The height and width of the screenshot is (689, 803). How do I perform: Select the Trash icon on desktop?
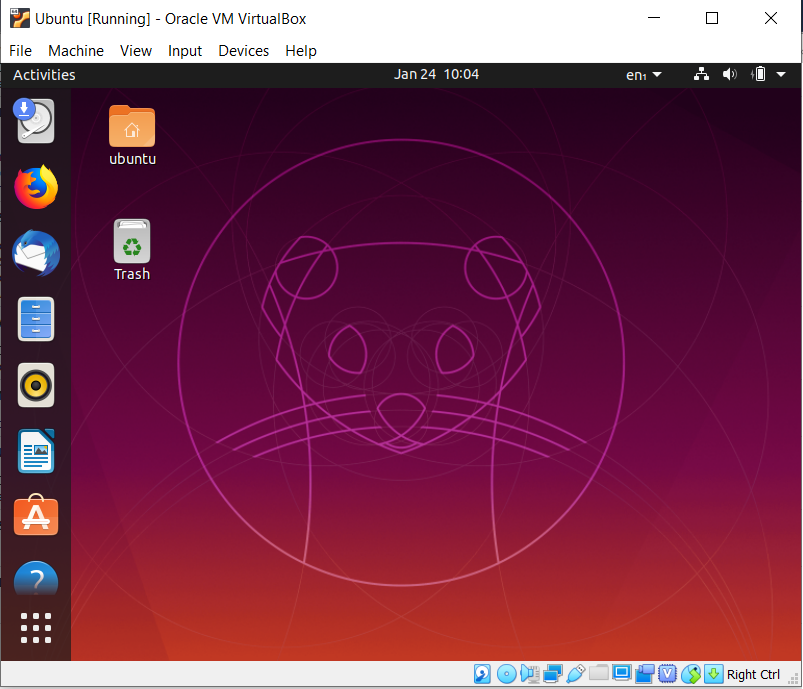point(132,250)
